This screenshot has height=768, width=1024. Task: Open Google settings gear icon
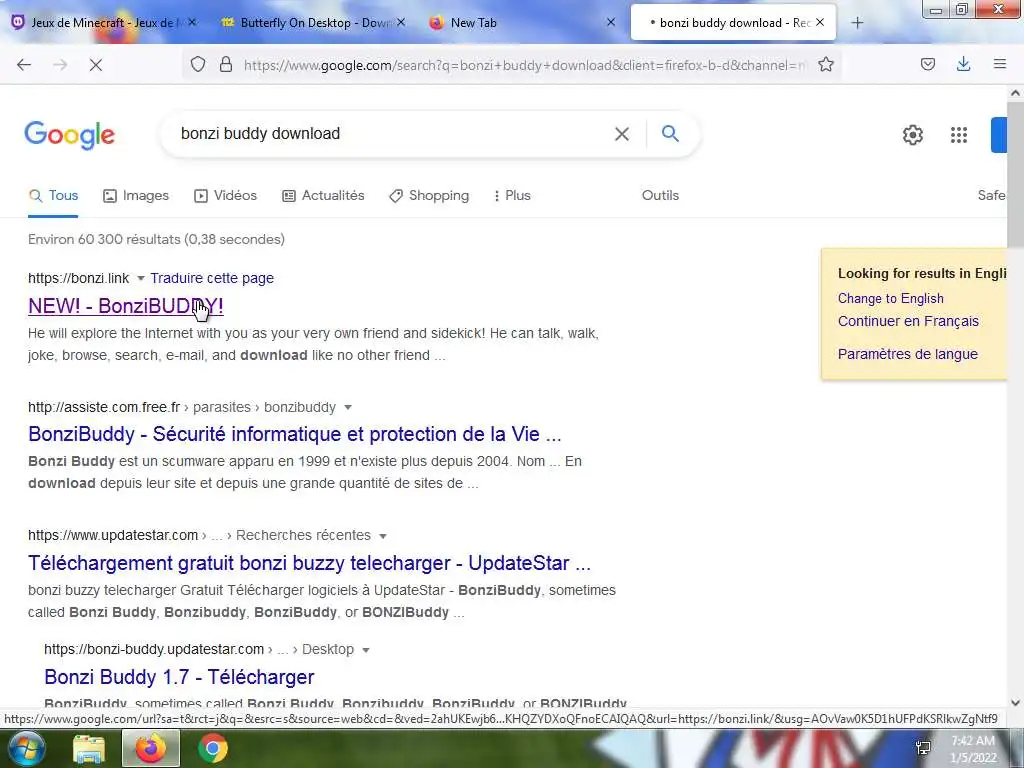click(x=913, y=135)
